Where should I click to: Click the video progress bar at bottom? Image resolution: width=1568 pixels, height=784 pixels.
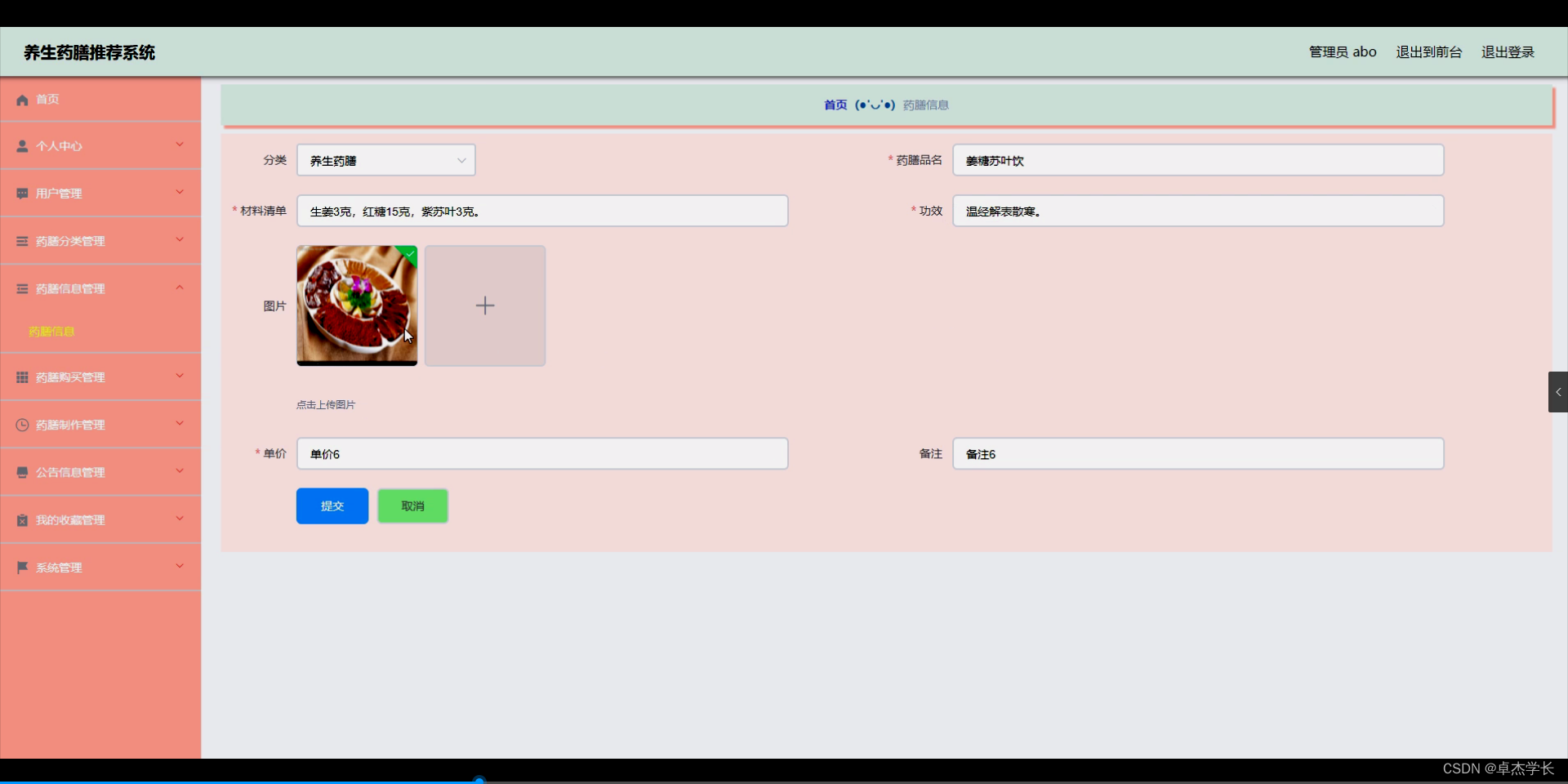coord(784,782)
